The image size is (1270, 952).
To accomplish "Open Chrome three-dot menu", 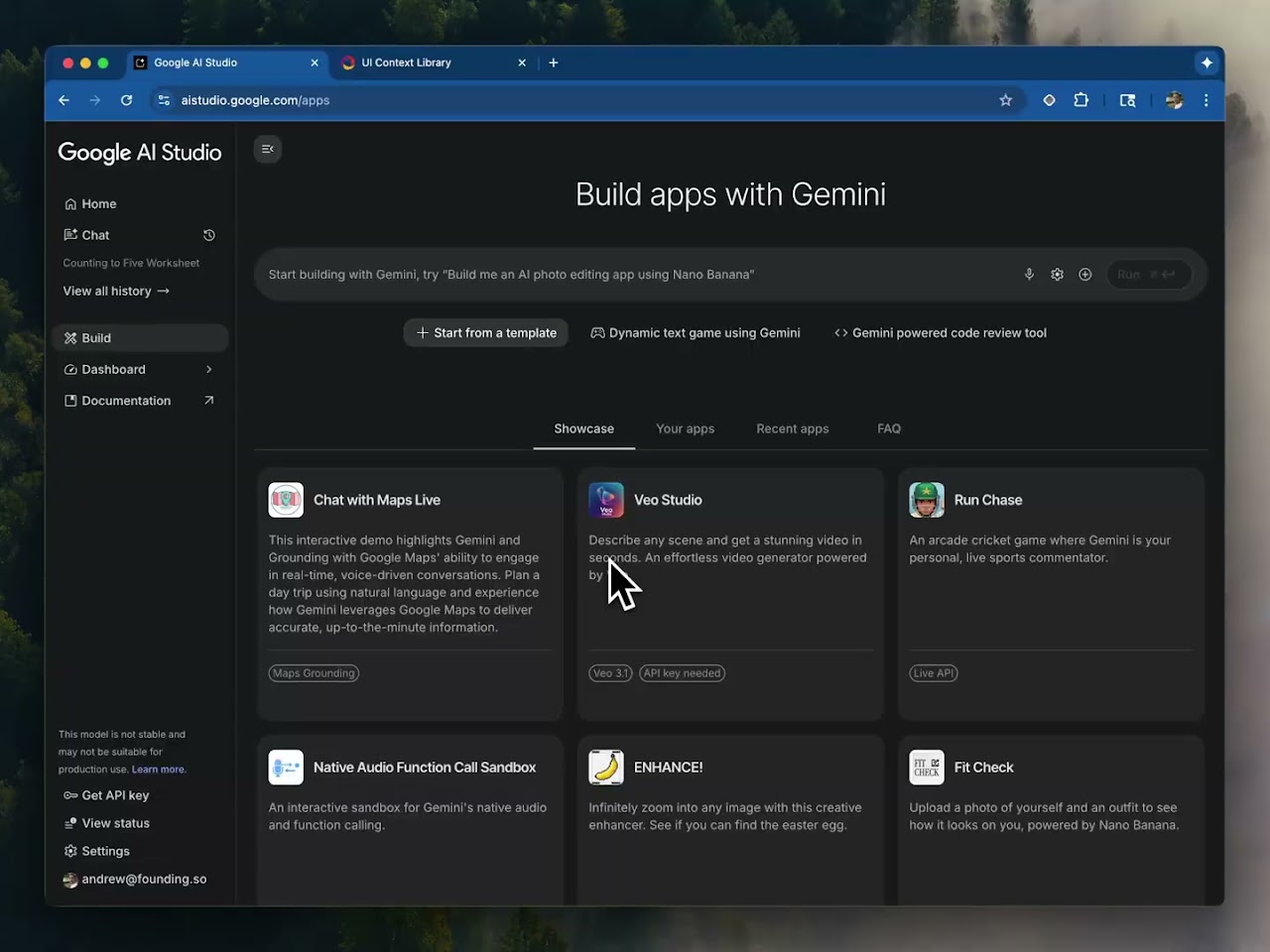I will coord(1206,100).
